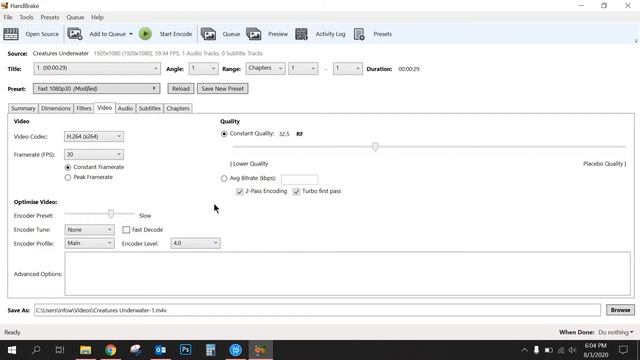Viewport: 640px width, 360px height.
Task: Click the green Start Encode play icon
Action: (145, 34)
